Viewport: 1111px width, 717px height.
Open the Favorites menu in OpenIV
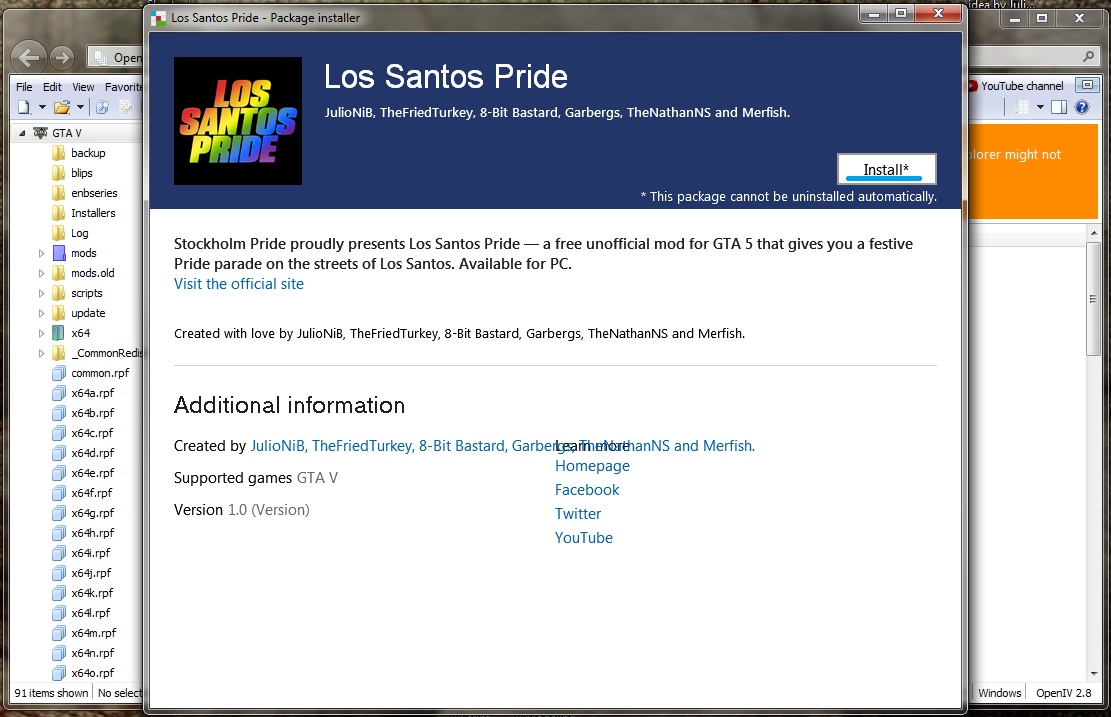pos(123,86)
